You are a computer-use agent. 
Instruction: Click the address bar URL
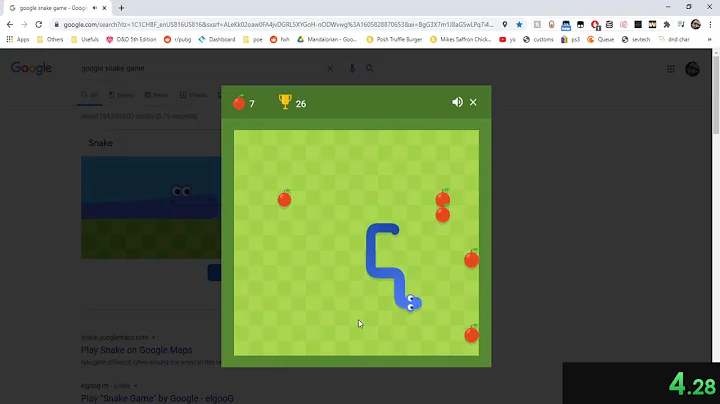tap(278, 24)
